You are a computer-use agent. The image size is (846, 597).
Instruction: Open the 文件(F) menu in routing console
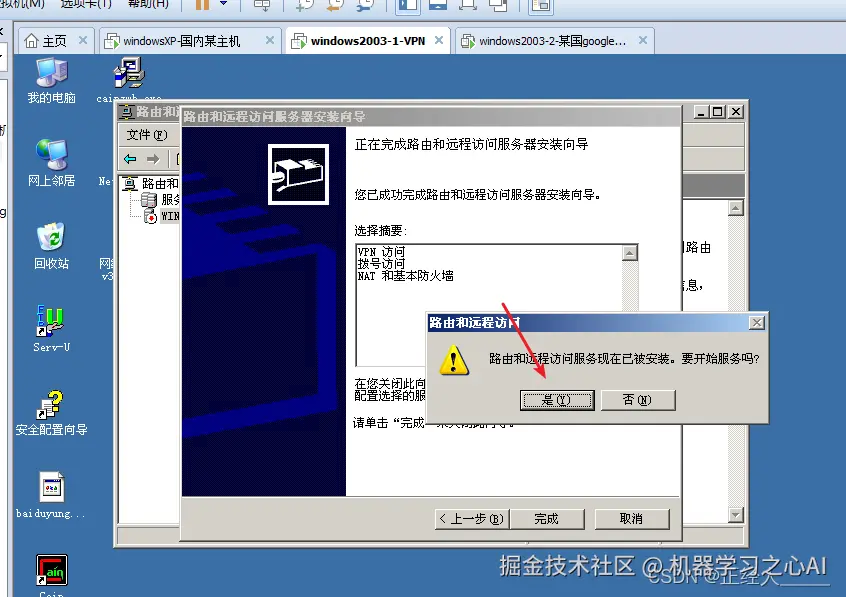click(147, 134)
